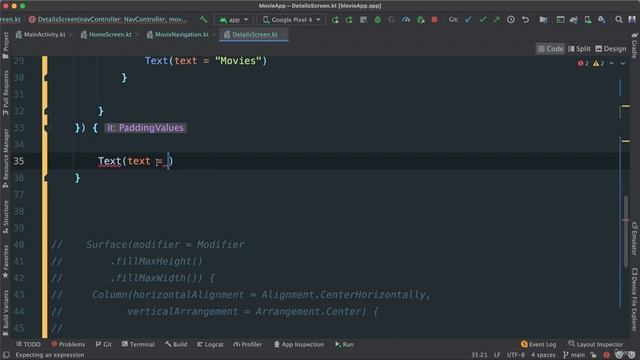Image resolution: width=640 pixels, height=360 pixels.
Task: Open the Emulator tool window
Action: (x=635, y=239)
